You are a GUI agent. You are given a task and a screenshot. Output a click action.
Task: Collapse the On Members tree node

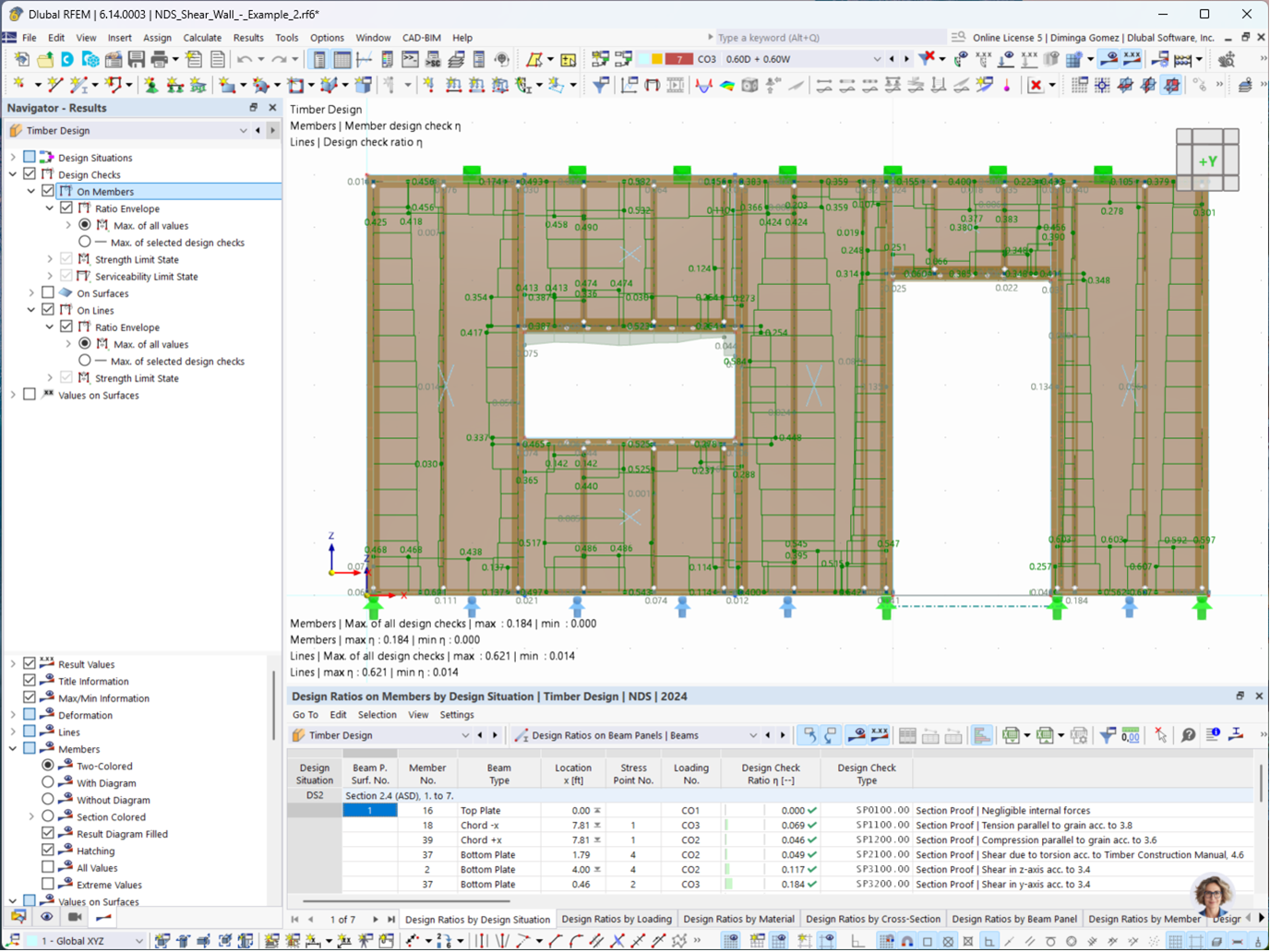coord(31,192)
